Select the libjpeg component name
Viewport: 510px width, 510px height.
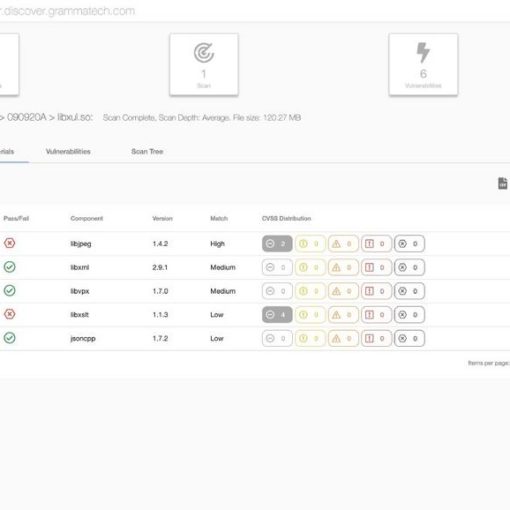pyautogui.click(x=81, y=244)
